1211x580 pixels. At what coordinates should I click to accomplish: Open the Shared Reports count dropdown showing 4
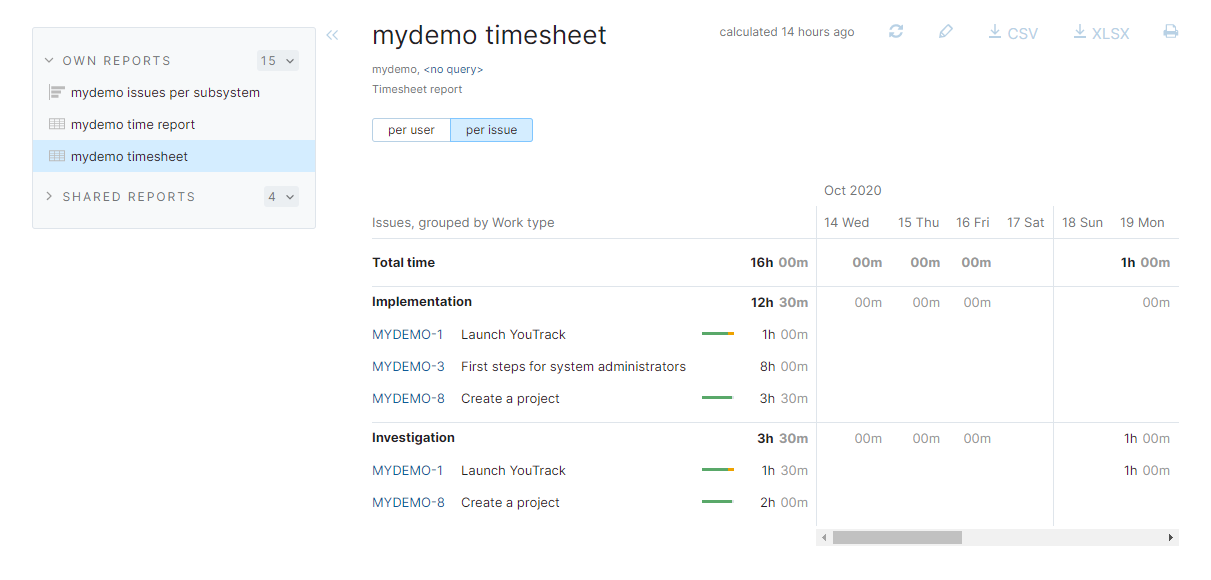point(281,197)
